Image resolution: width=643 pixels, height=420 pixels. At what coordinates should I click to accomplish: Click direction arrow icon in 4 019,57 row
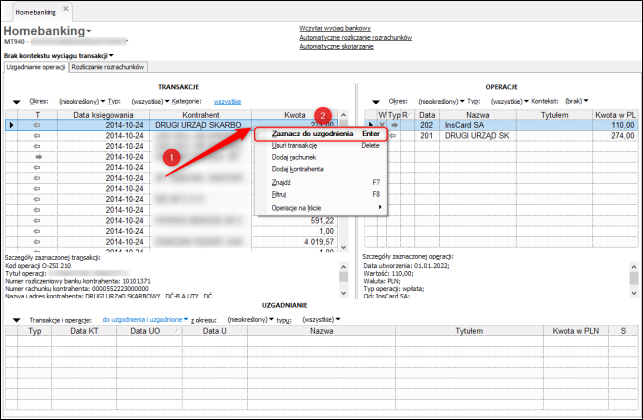(37, 242)
